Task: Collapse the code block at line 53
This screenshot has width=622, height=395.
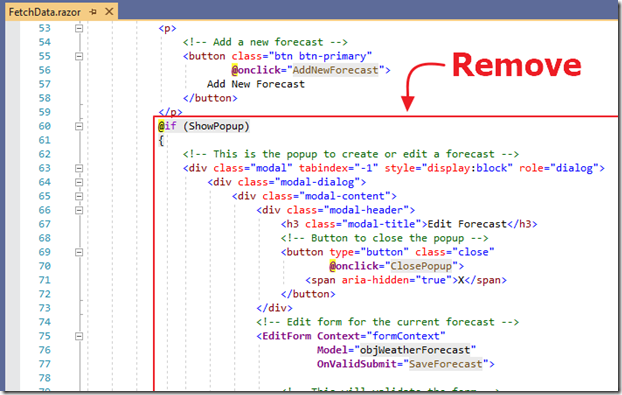Action: pos(79,28)
